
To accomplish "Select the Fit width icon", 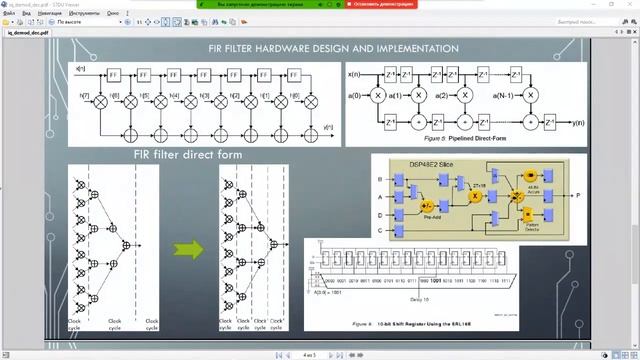I will (156, 22).
